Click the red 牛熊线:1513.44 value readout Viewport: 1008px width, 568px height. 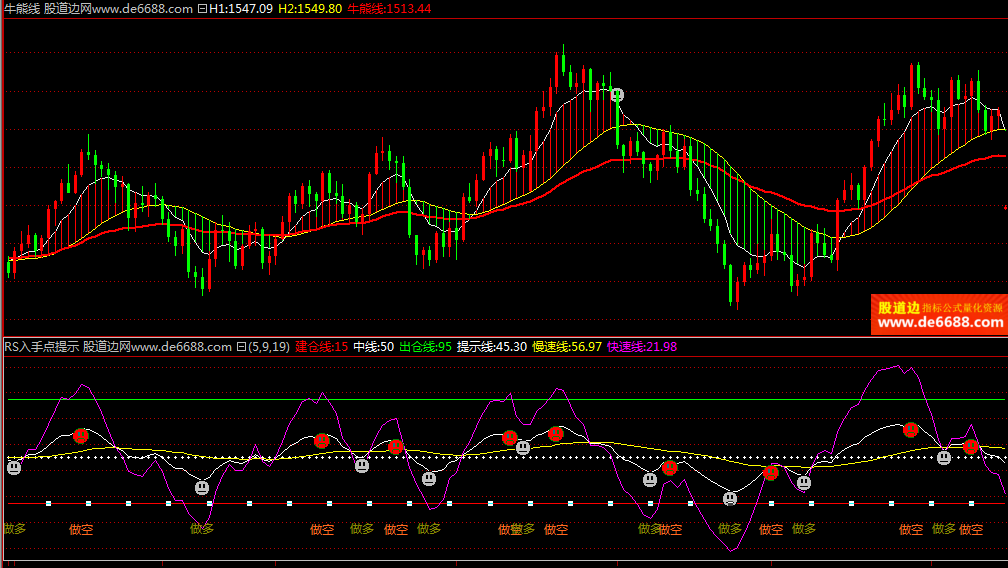[x=389, y=8]
